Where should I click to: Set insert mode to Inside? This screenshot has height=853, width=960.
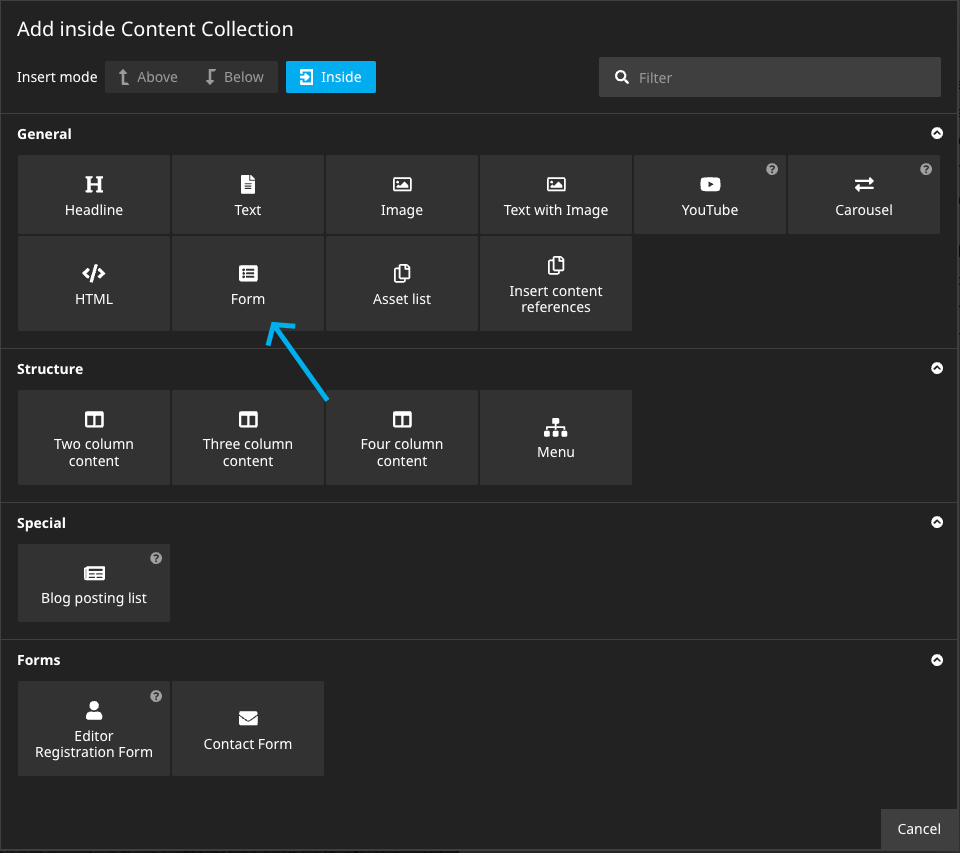coord(331,77)
